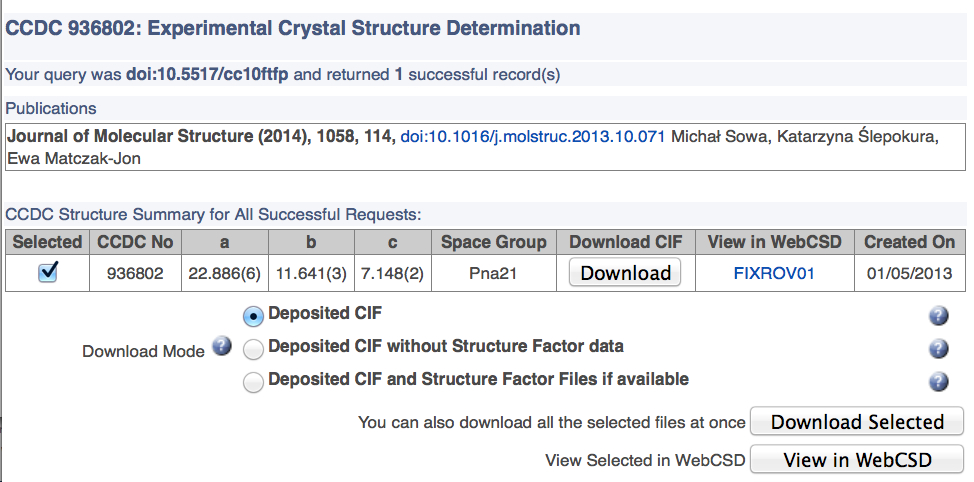Click the CCDC No column header
The height and width of the screenshot is (482, 974).
[135, 242]
